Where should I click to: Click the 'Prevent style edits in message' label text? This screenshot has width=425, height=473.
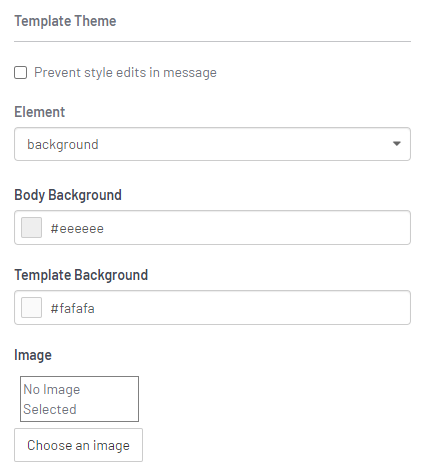pos(125,73)
